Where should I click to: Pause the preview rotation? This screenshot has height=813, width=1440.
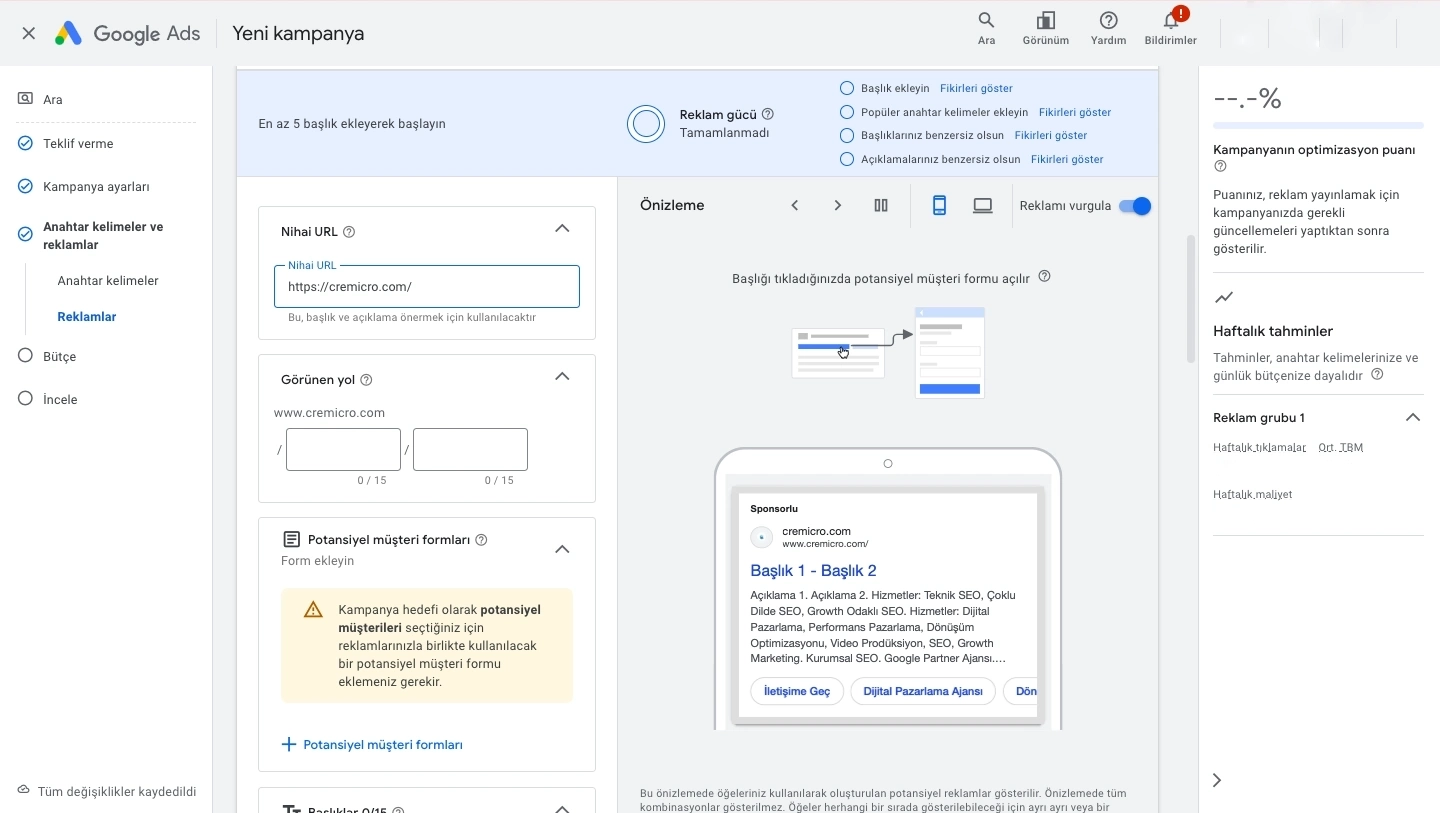[x=881, y=205]
